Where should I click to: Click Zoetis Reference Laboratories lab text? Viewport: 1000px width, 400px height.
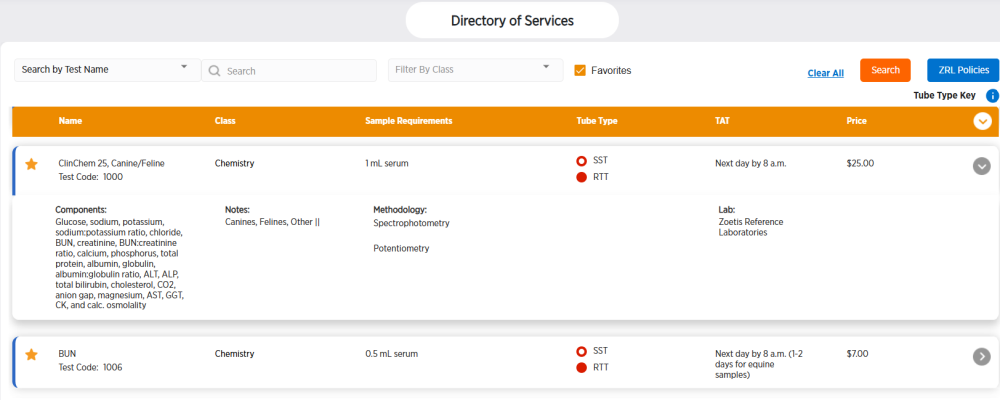[751, 227]
